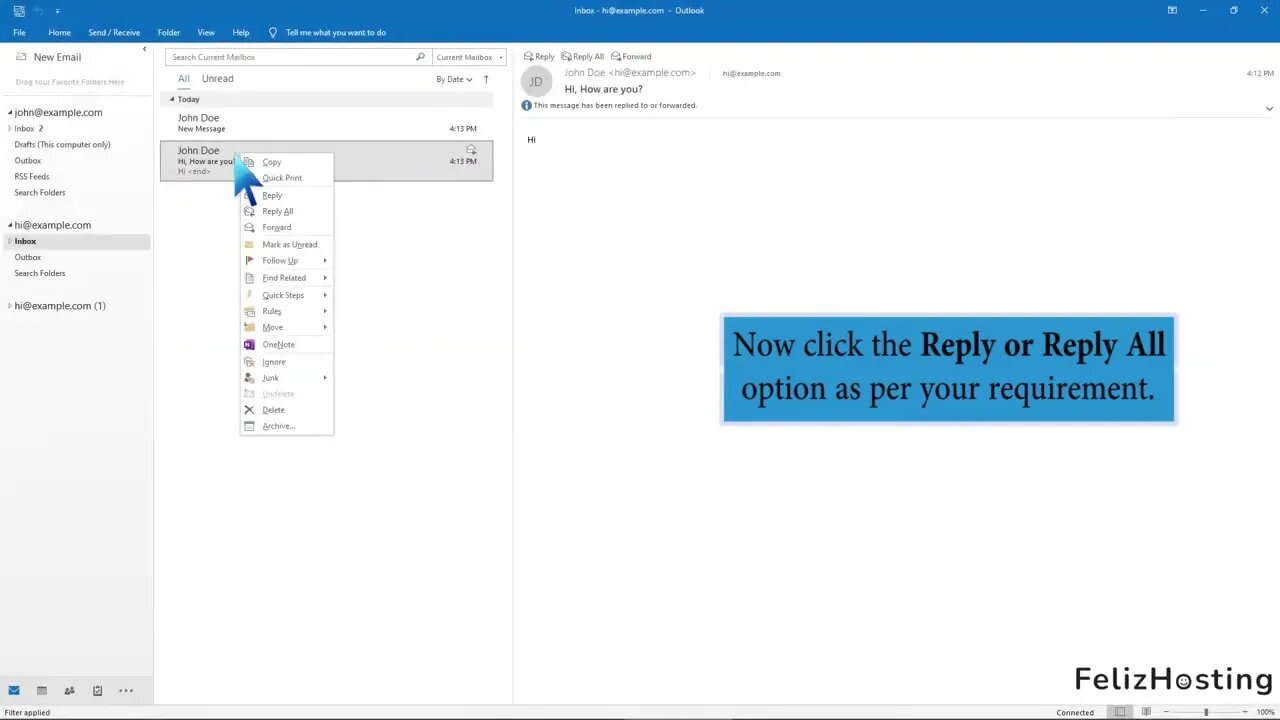Filter to Unread messages

pos(217,79)
